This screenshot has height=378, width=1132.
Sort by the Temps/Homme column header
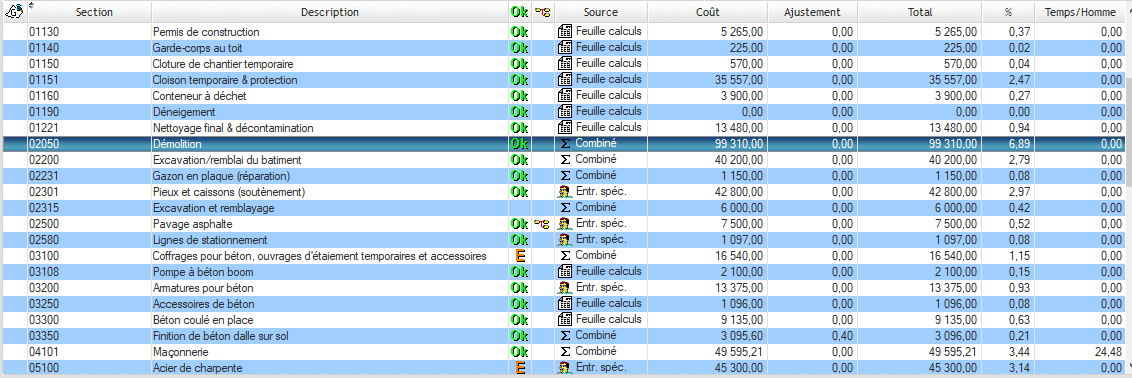(x=1080, y=12)
